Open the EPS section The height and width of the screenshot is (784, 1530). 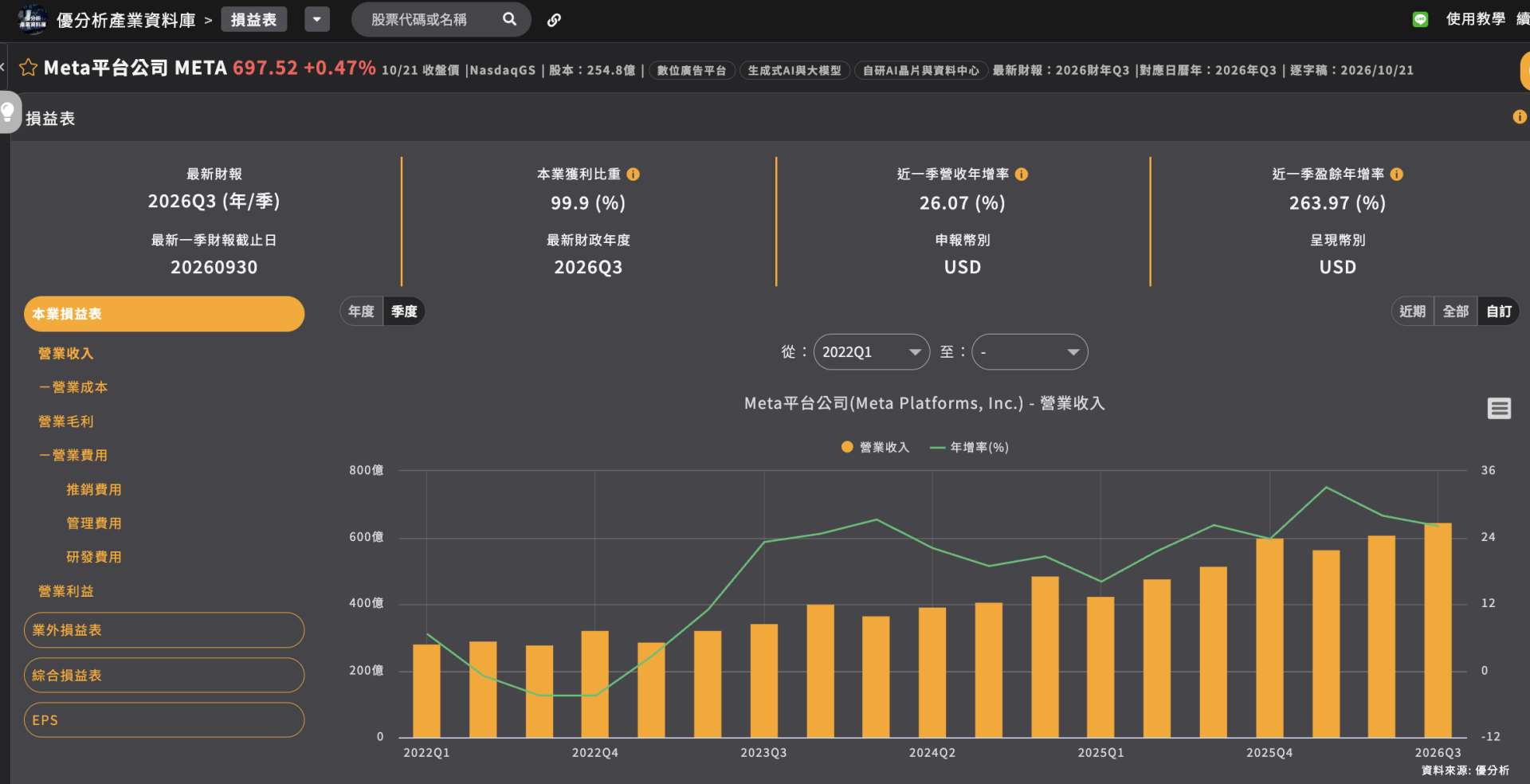pos(164,720)
